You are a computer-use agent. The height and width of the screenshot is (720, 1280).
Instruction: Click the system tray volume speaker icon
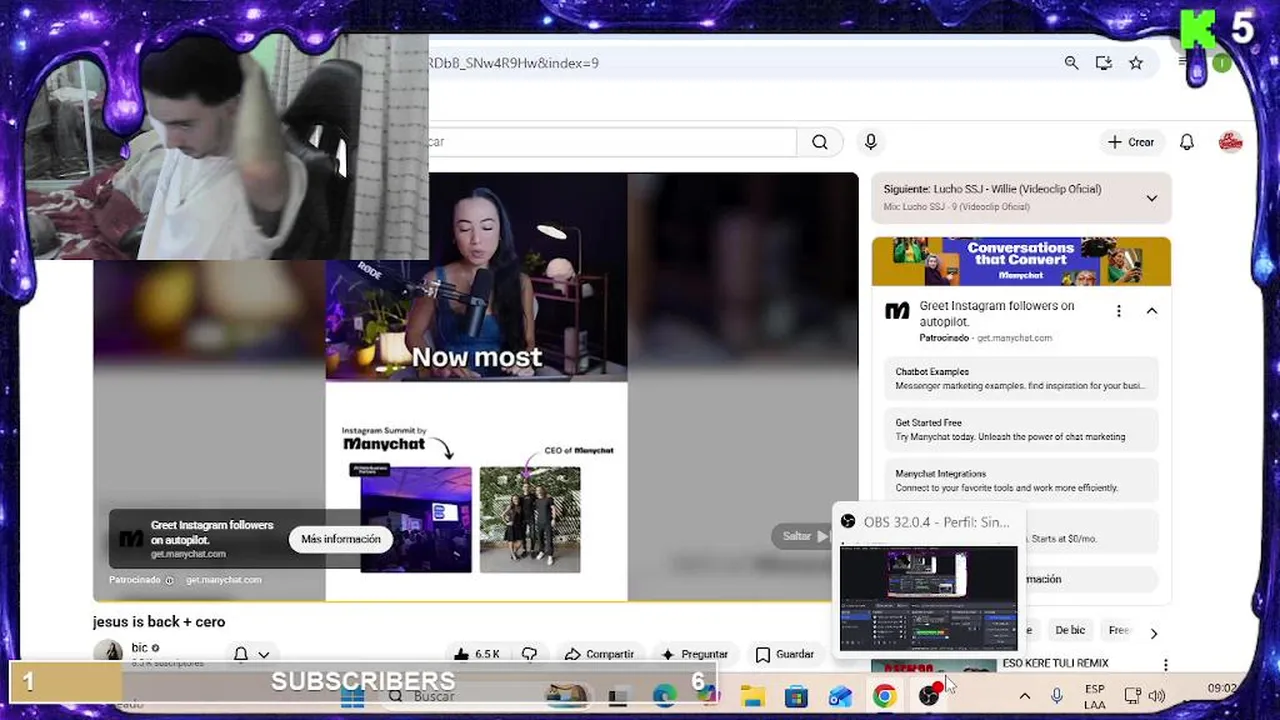click(1157, 696)
